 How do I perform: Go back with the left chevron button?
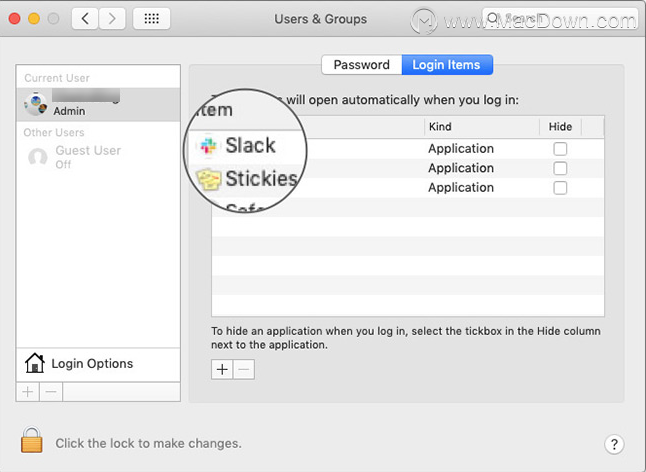tap(85, 19)
